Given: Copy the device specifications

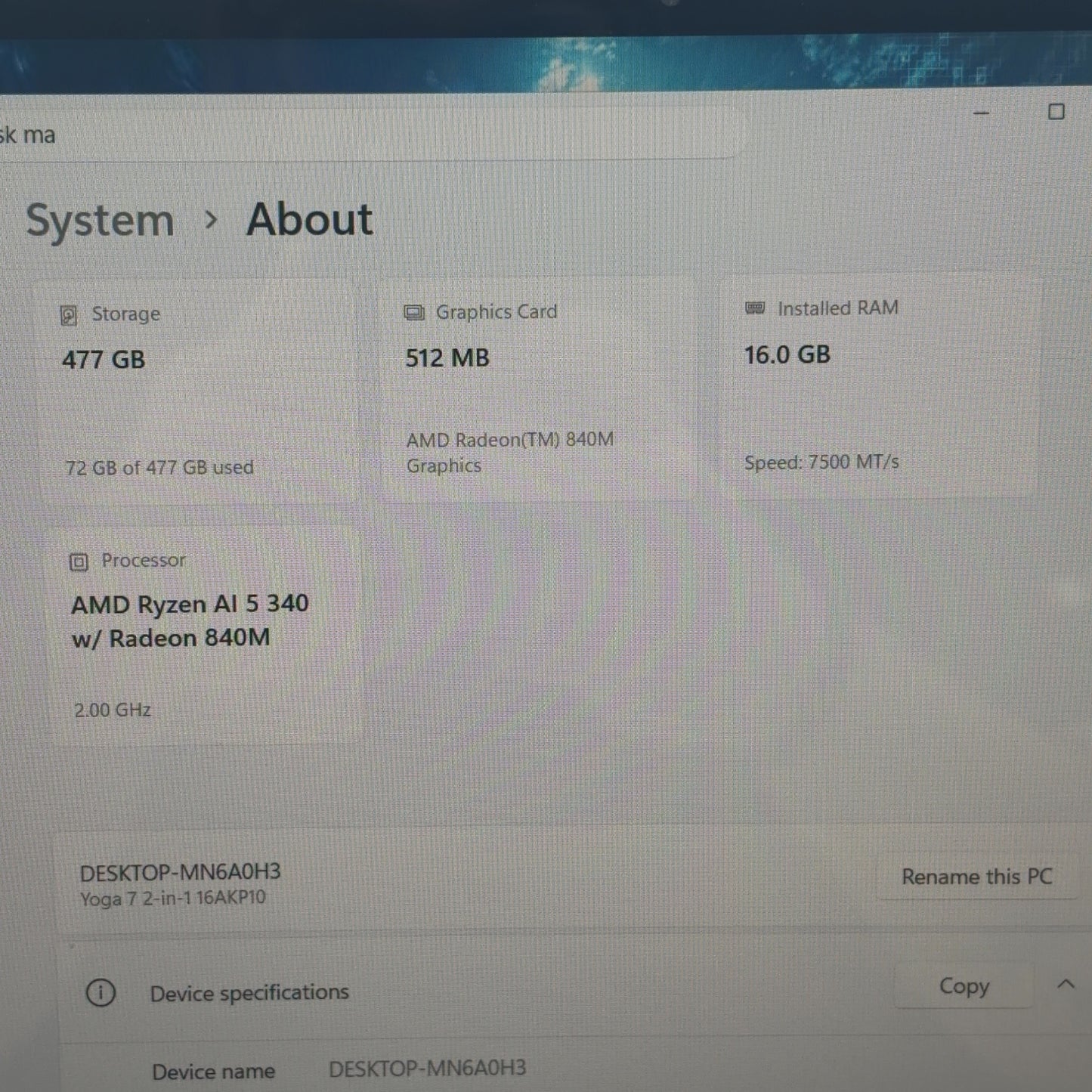Looking at the screenshot, I should click(964, 985).
